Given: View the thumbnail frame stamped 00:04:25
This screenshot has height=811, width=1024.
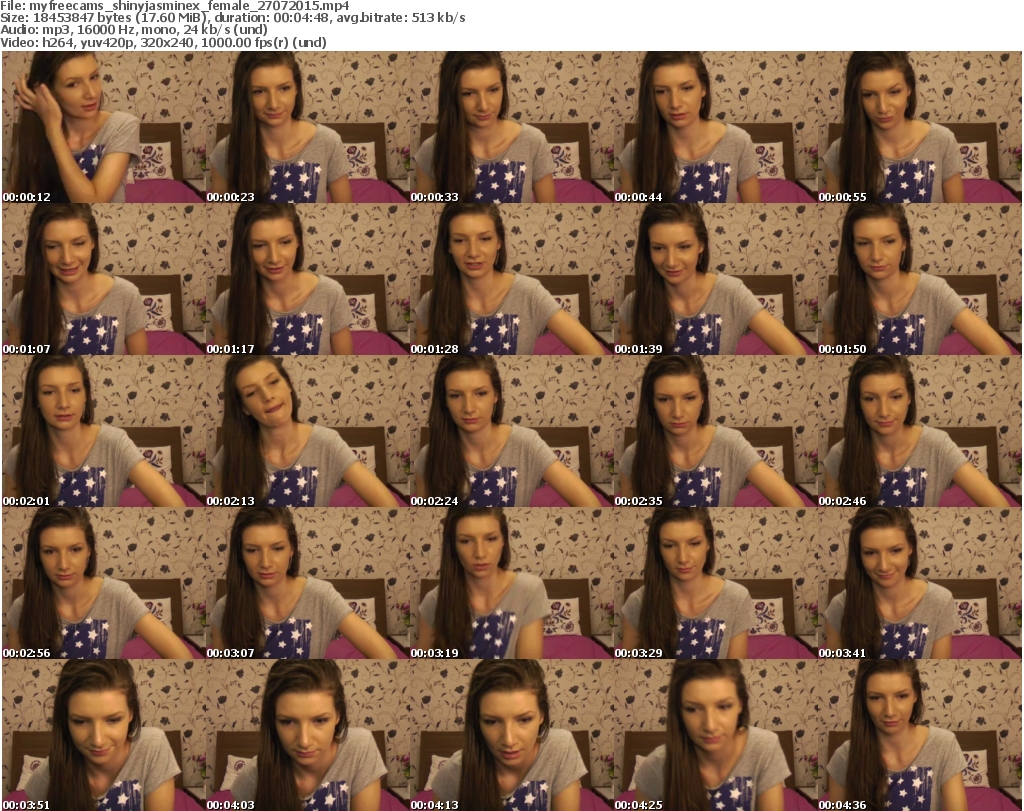Looking at the screenshot, I should coord(715,735).
